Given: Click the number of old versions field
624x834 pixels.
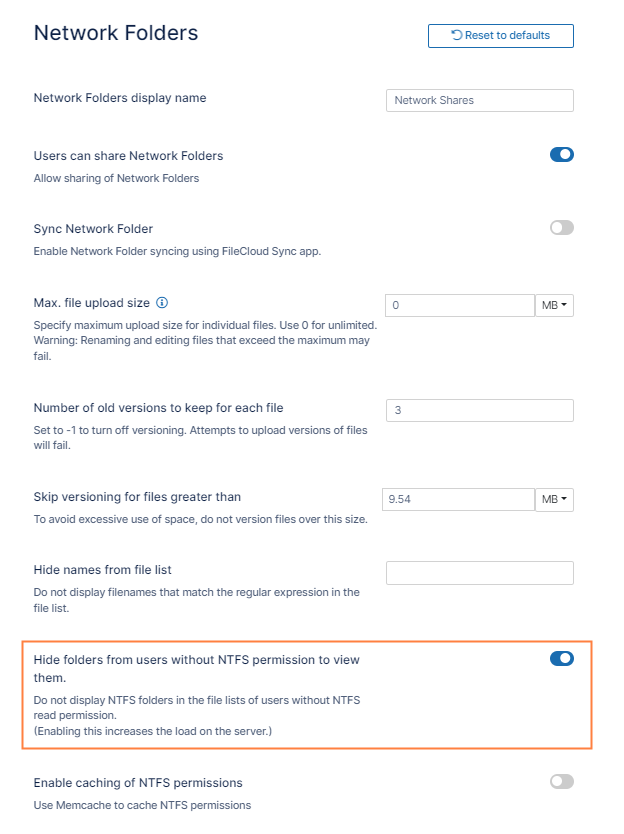Looking at the screenshot, I should [479, 410].
